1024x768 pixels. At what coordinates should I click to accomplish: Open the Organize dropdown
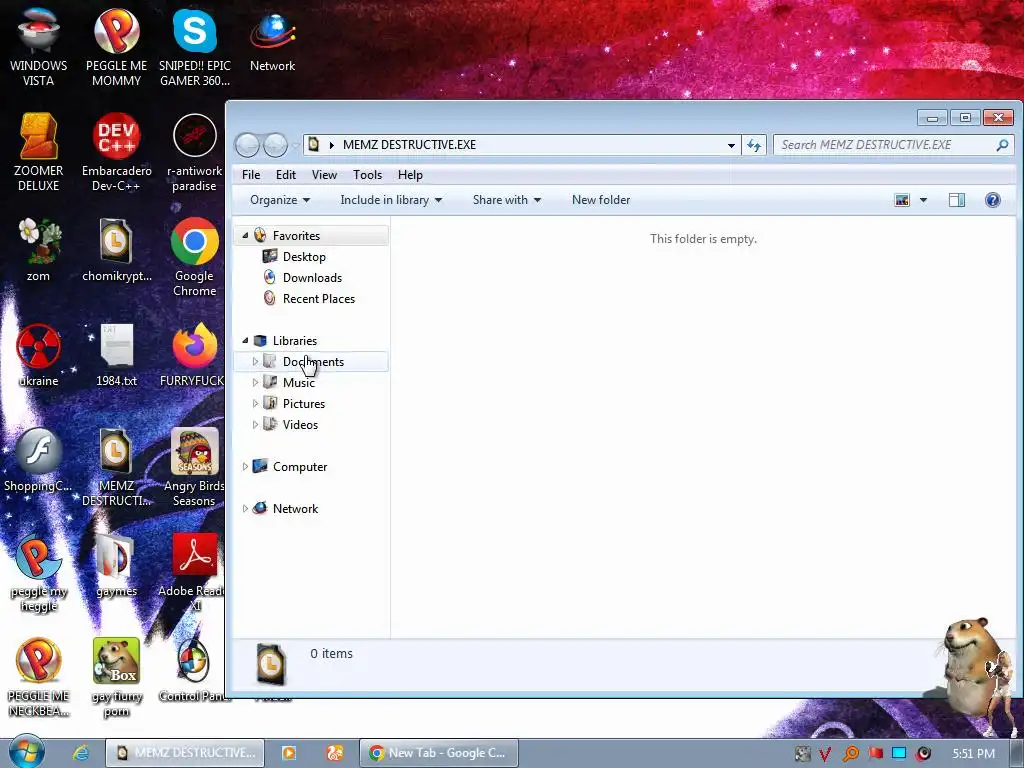pos(280,200)
